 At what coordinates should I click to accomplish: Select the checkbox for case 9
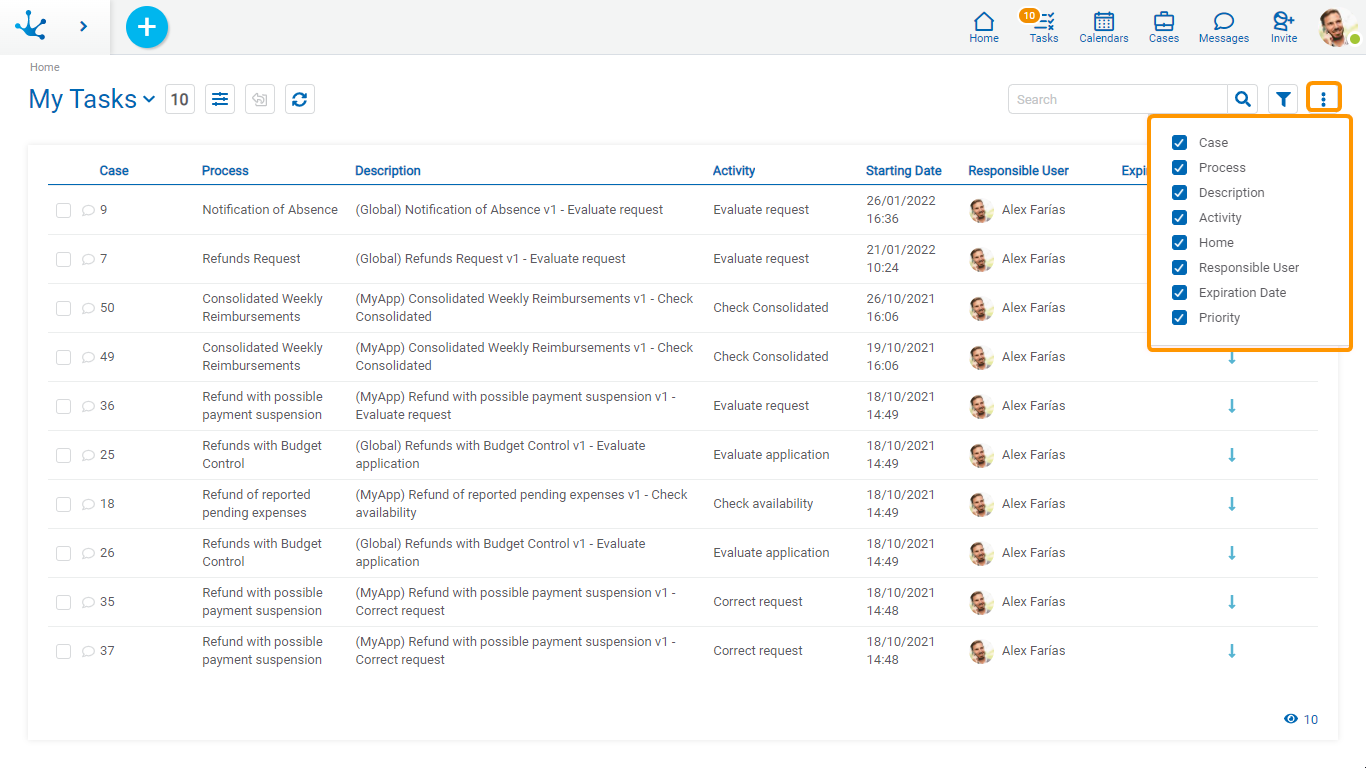tap(63, 210)
